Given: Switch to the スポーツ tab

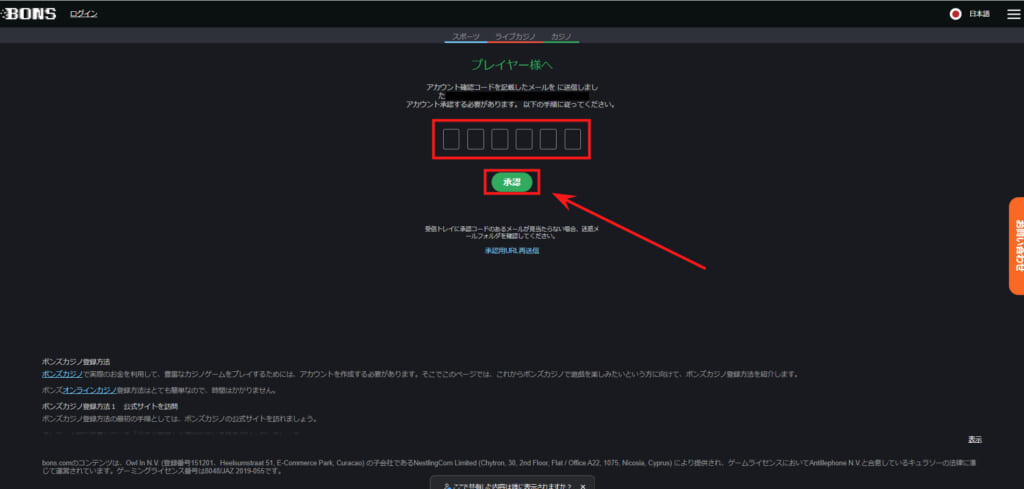Looking at the screenshot, I should click(465, 36).
